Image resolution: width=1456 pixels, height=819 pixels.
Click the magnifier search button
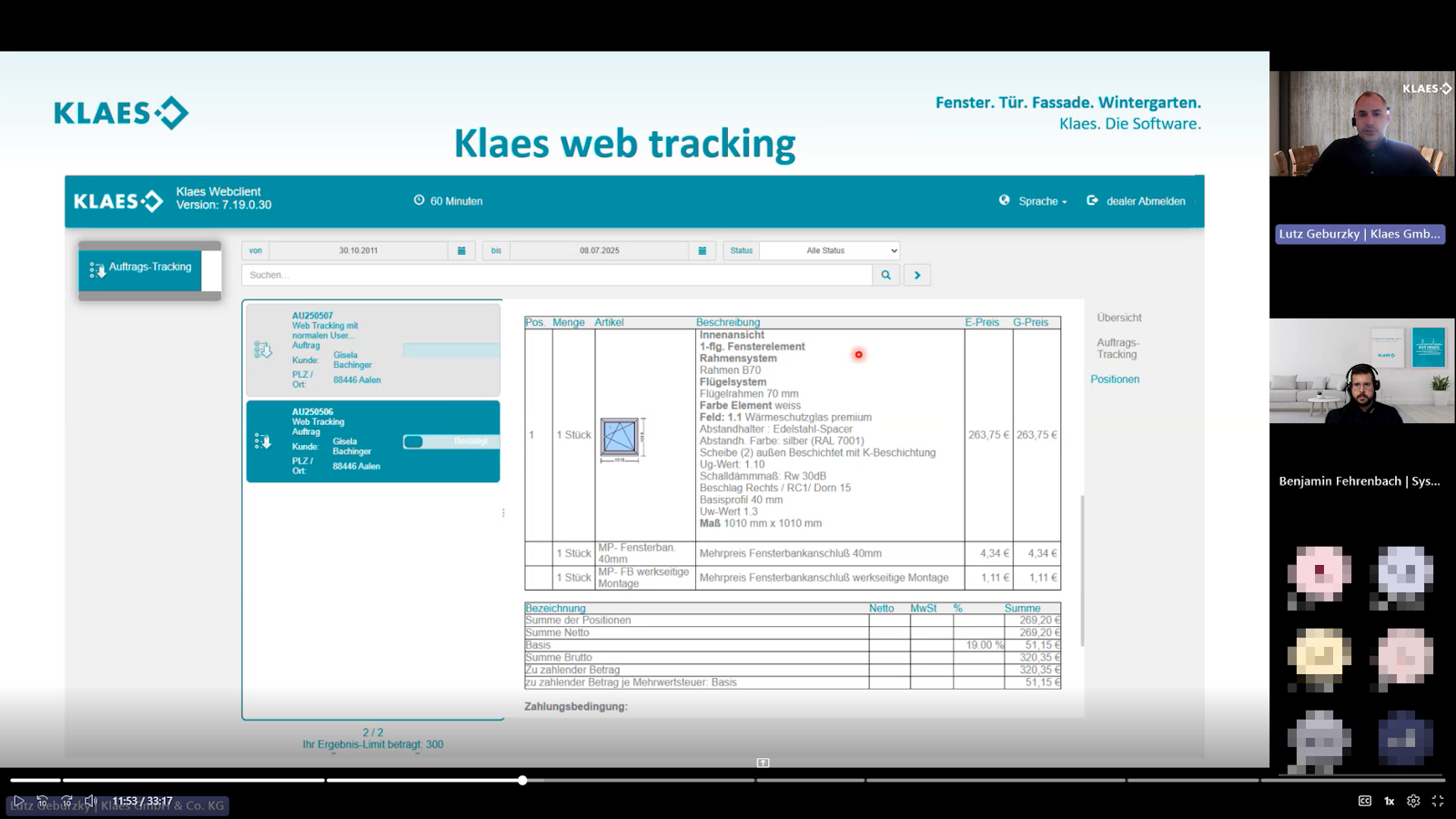point(885,275)
